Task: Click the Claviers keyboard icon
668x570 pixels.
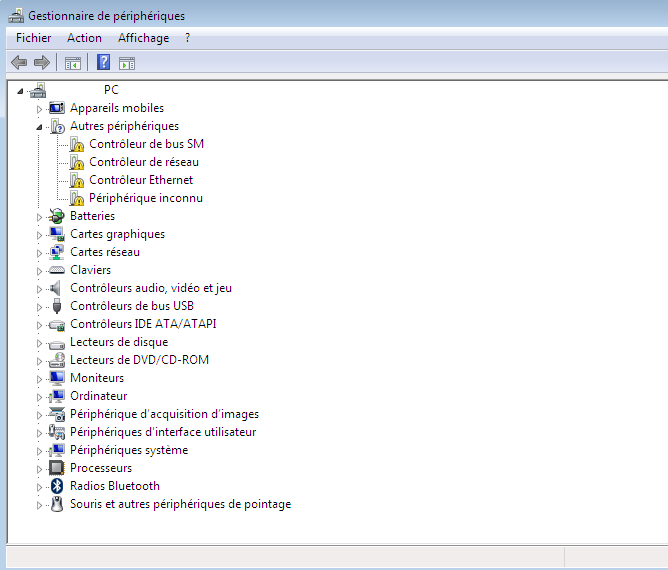Action: point(57,270)
